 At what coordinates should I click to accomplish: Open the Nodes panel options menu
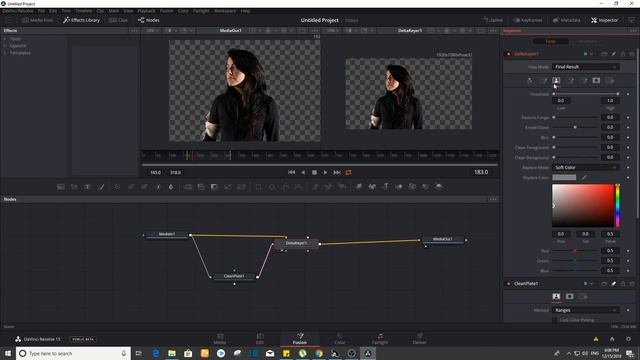493,199
